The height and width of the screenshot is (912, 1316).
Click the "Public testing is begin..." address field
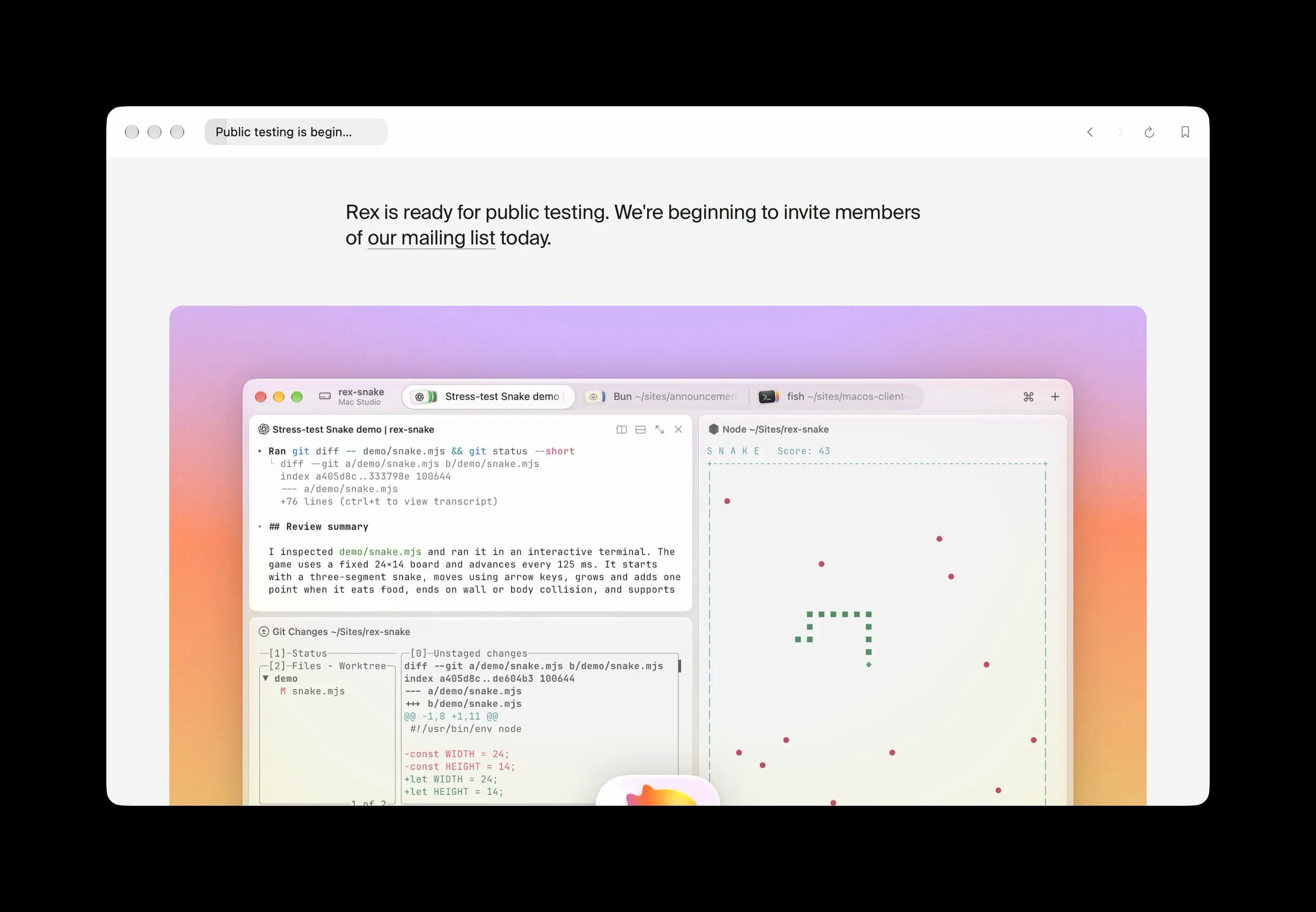[x=296, y=132]
